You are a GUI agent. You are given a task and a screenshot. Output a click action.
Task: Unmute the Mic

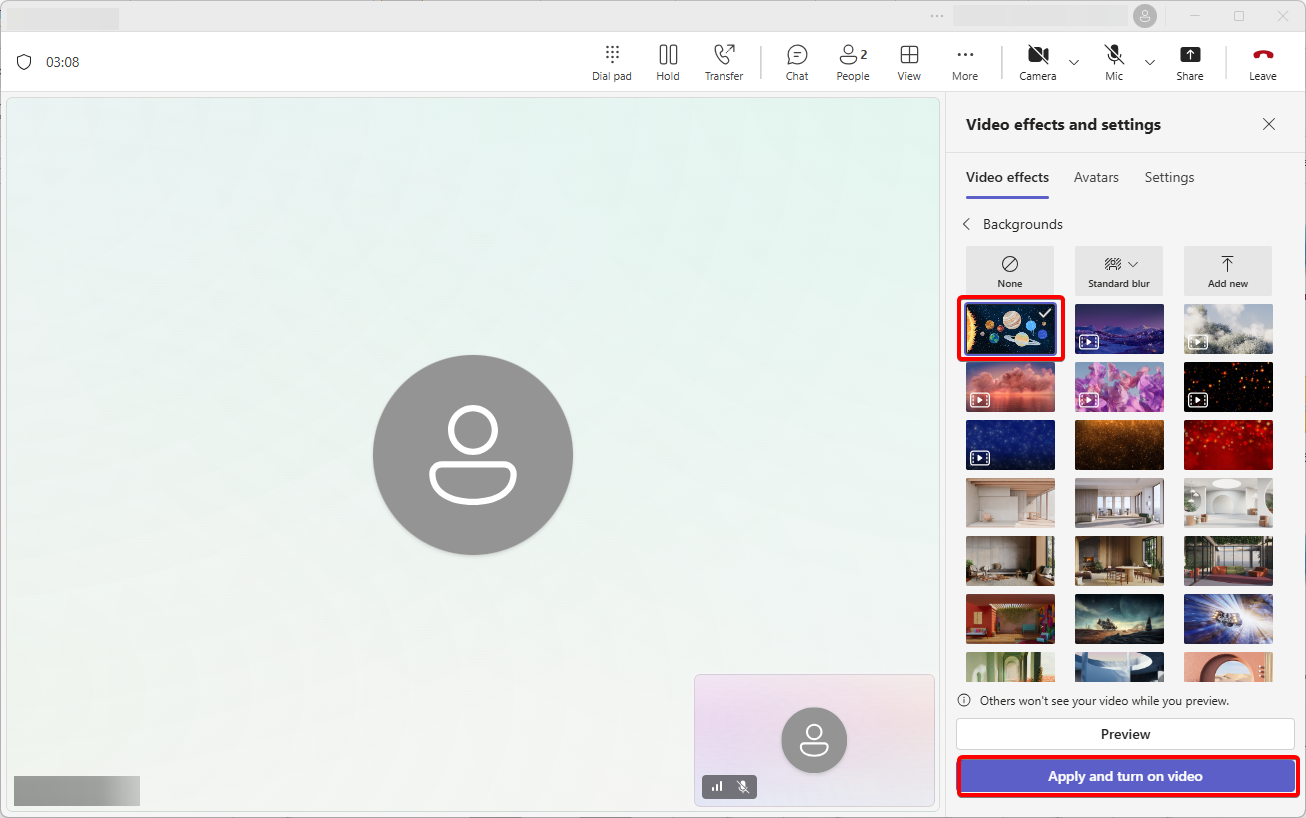click(1114, 62)
